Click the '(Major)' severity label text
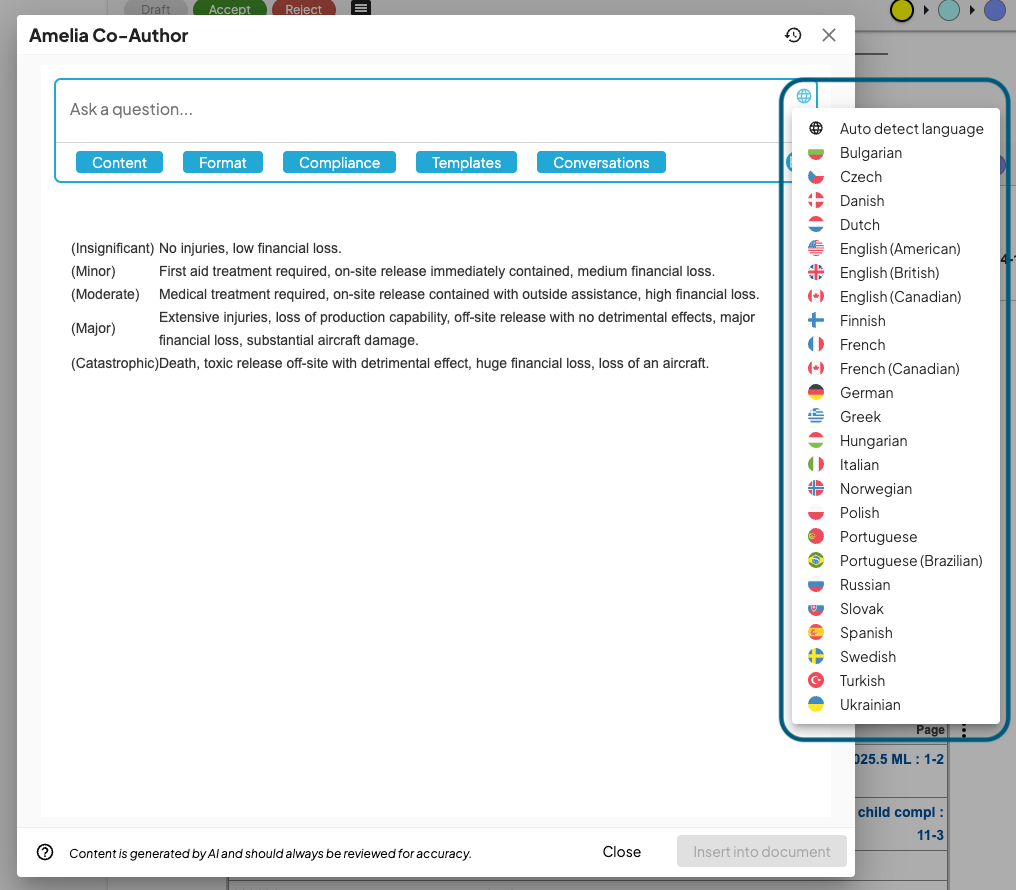Viewport: 1016px width, 890px height. 93,328
